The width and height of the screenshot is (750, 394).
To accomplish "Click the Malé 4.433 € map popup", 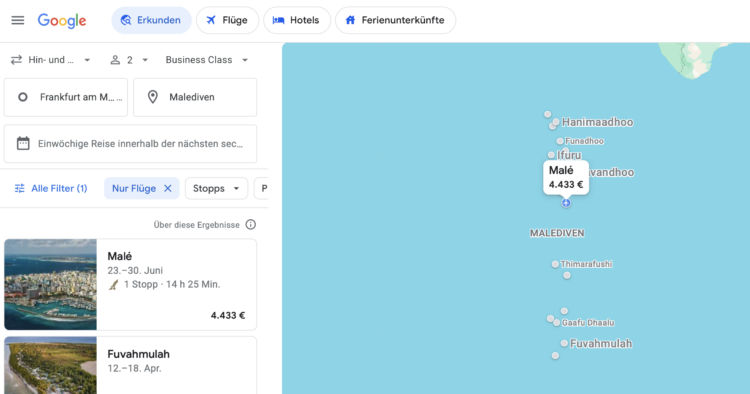I will pyautogui.click(x=566, y=177).
